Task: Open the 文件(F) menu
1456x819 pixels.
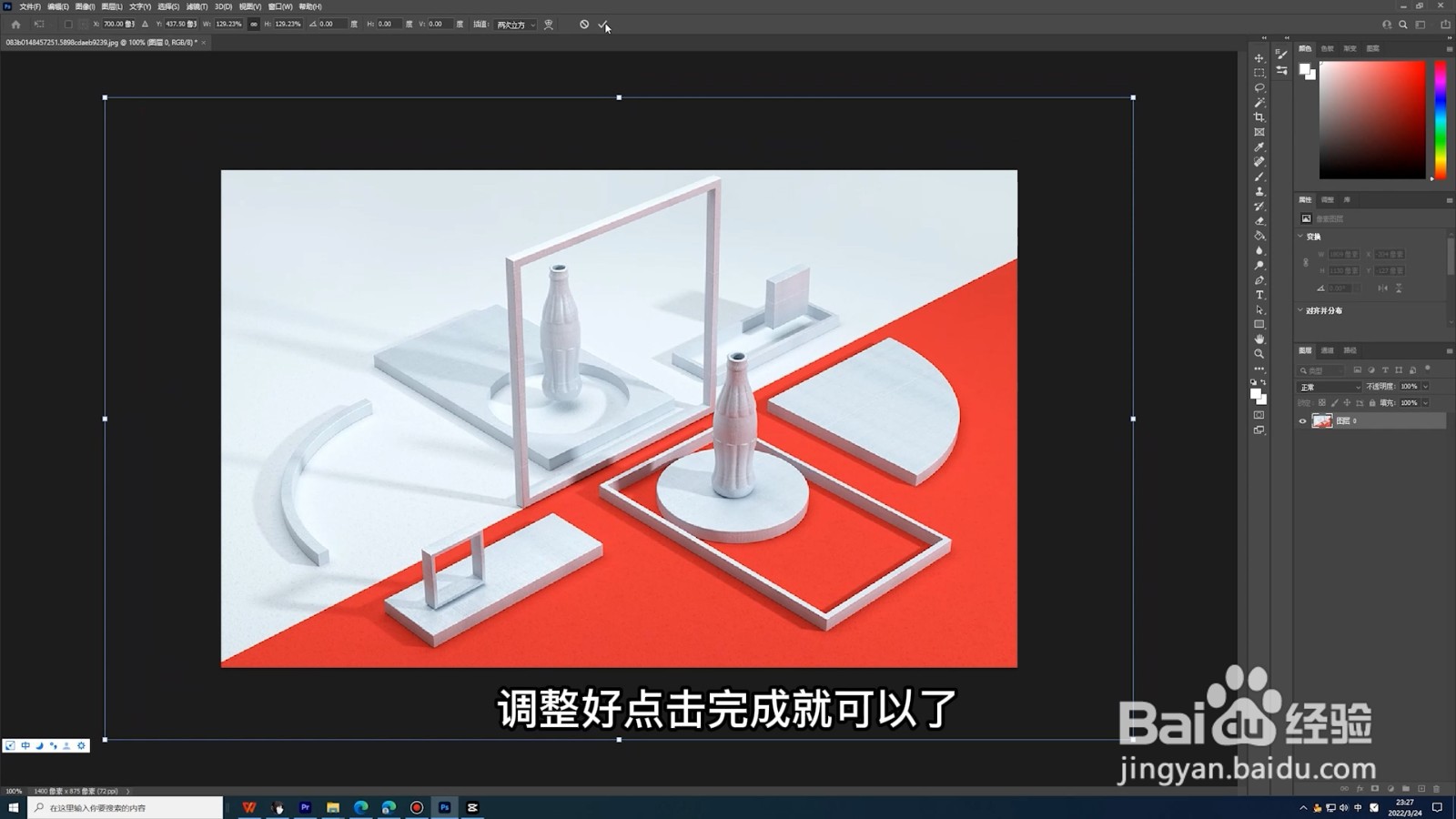Action: coord(30,6)
